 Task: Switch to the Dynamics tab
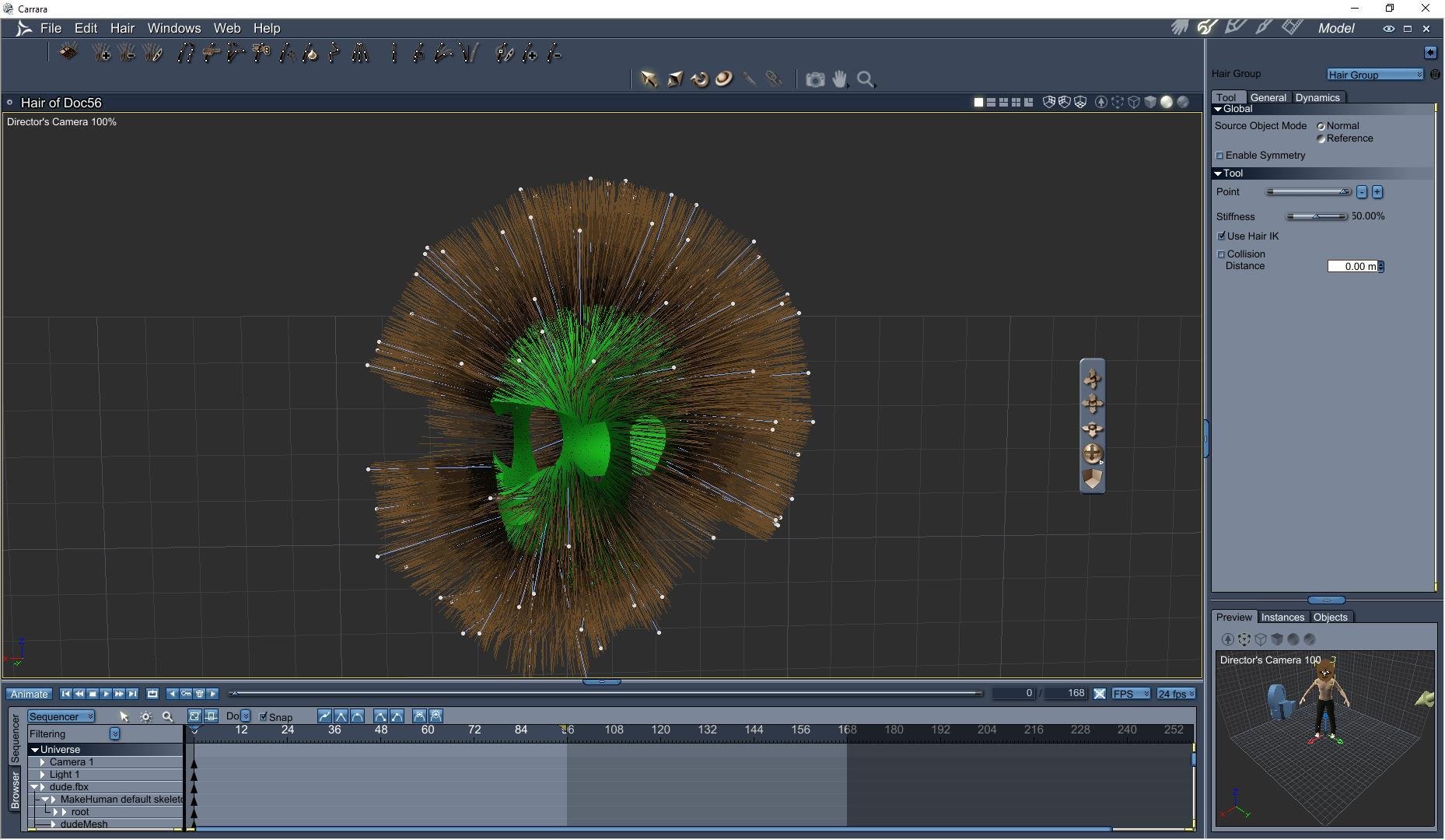click(1317, 98)
